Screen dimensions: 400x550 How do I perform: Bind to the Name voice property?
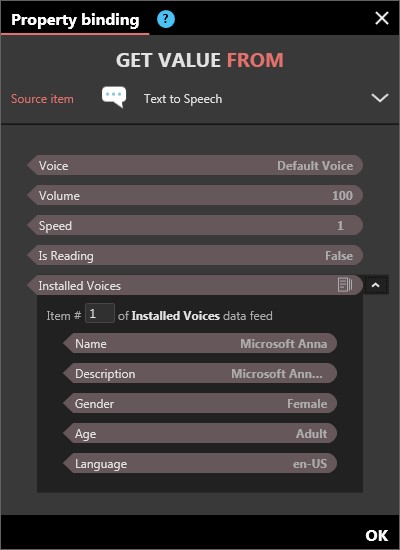tap(200, 343)
